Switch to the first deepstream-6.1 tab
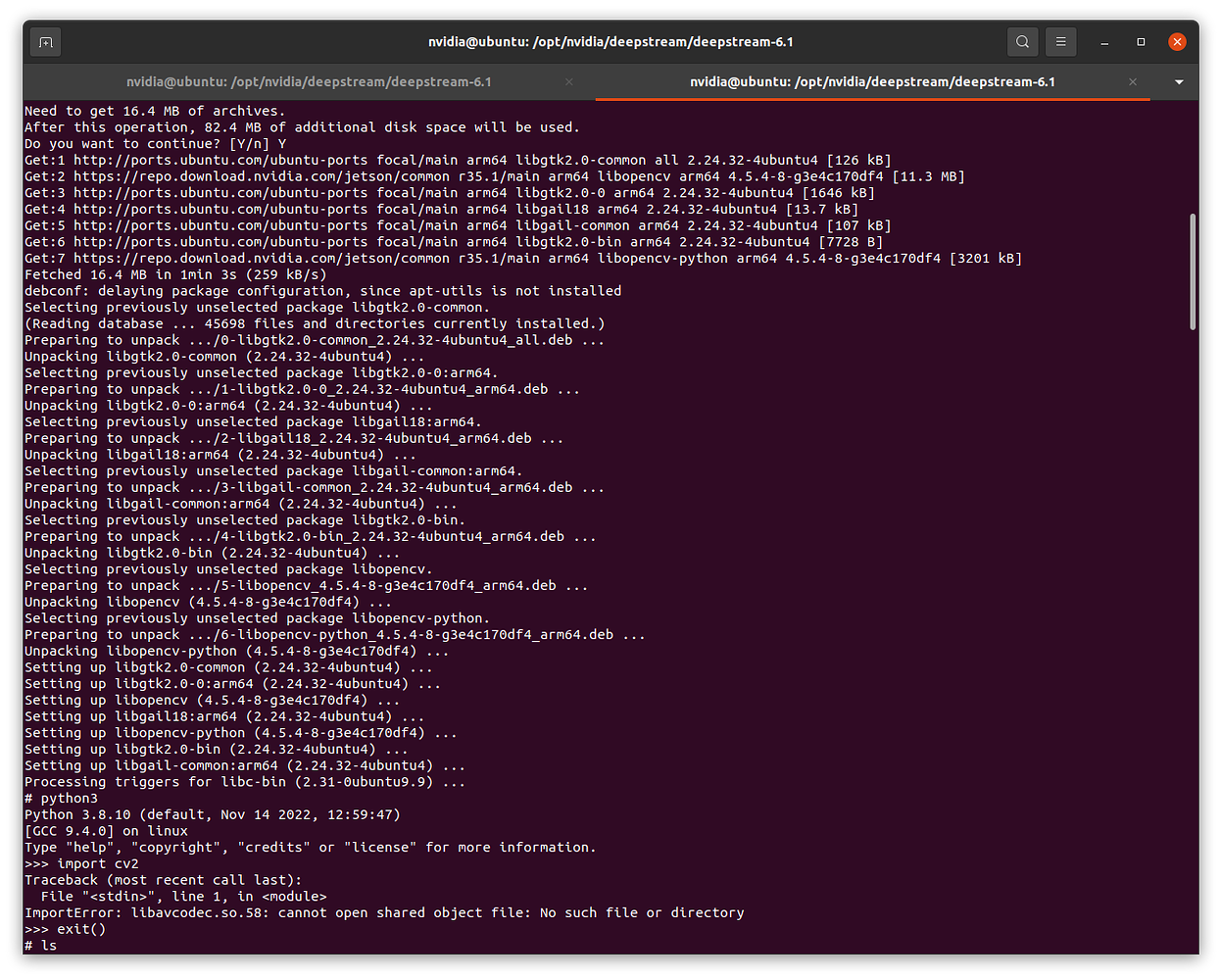This screenshot has width=1221, height=980. click(x=309, y=82)
